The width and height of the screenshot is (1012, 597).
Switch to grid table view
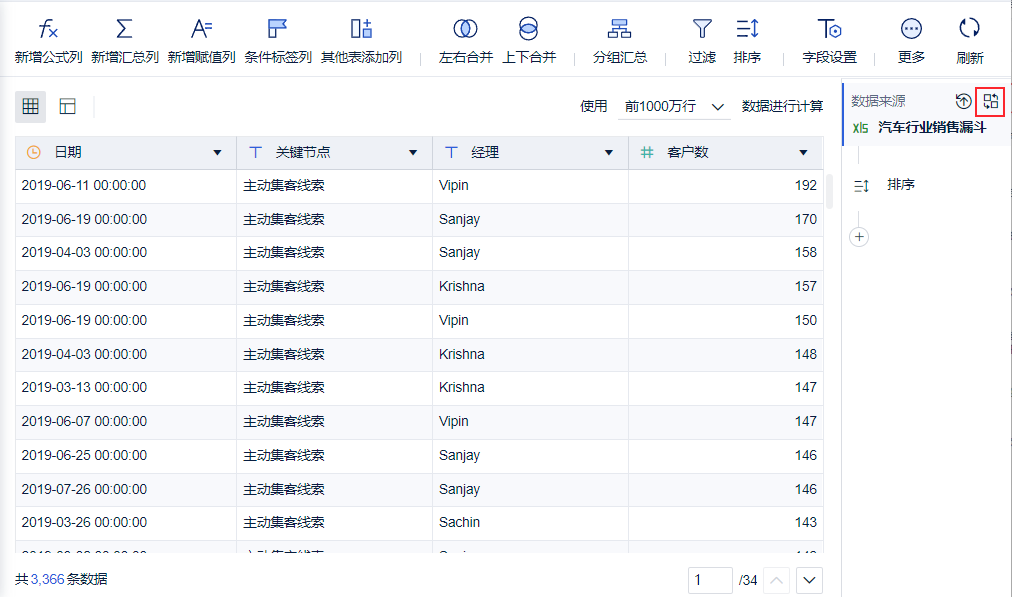[x=30, y=106]
